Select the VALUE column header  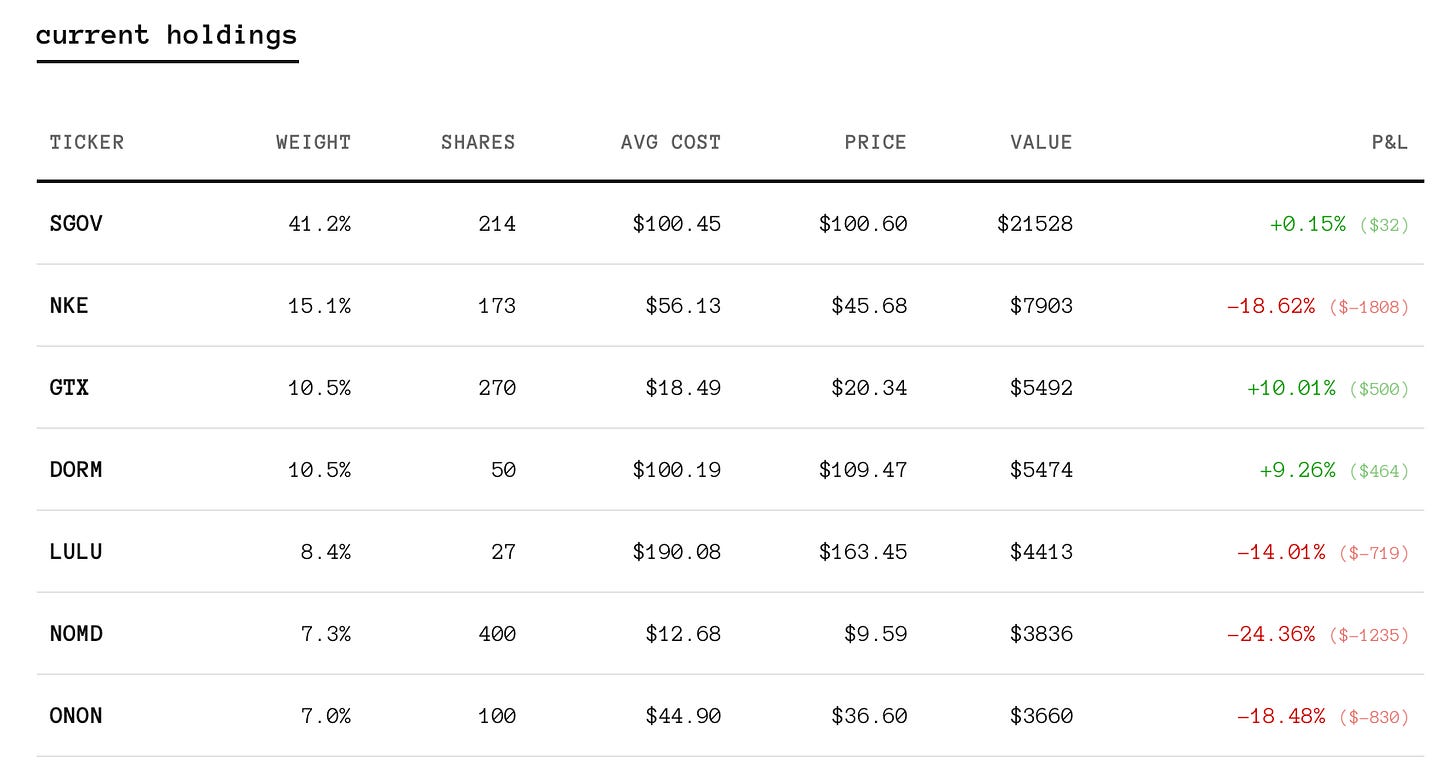1041,142
